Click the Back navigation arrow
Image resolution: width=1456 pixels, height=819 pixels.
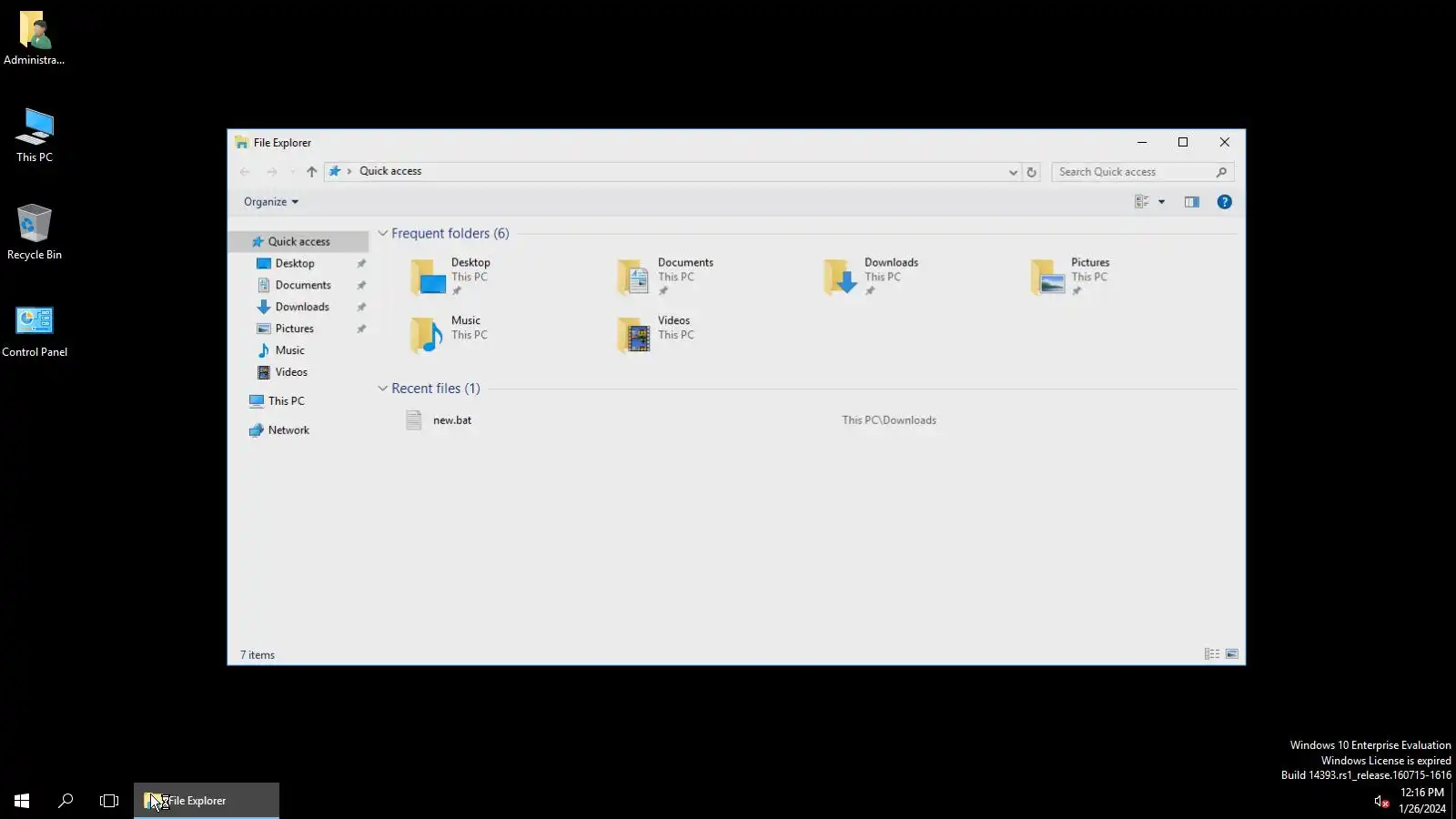point(245,171)
